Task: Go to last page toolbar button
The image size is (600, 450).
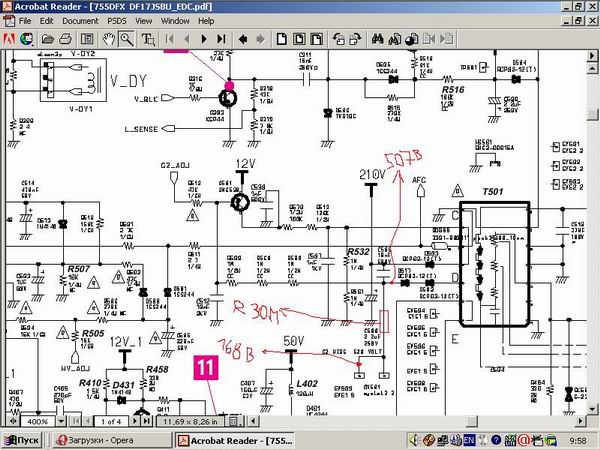Action: [221, 39]
